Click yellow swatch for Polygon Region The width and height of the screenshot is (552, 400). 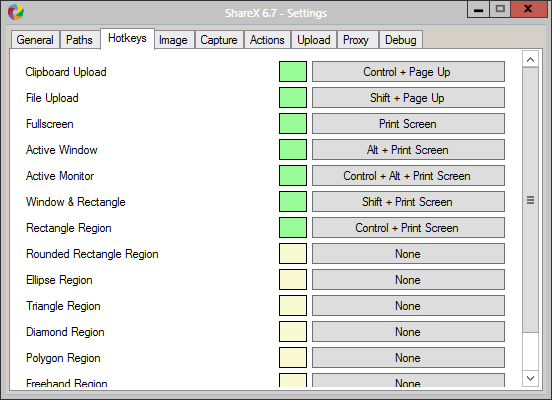pos(293,358)
